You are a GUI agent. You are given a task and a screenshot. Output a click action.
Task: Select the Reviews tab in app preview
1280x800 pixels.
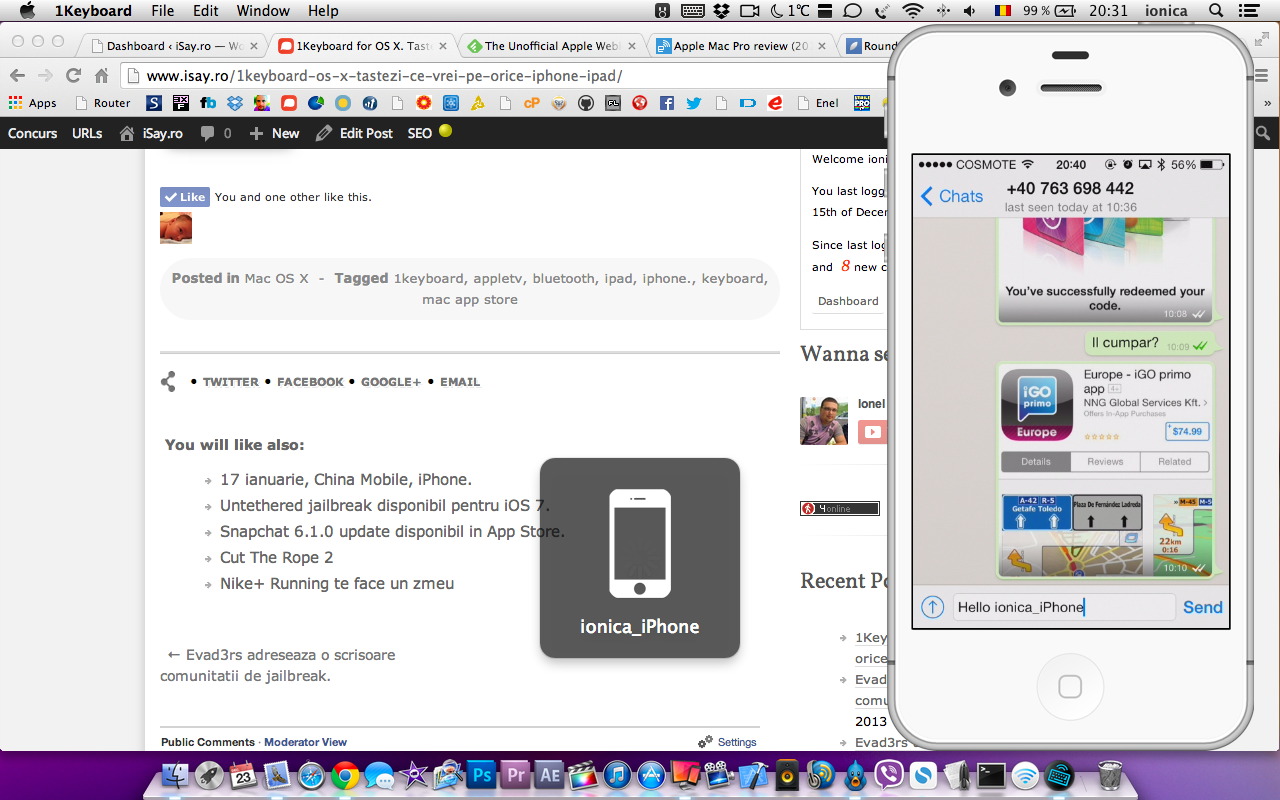(x=1105, y=462)
